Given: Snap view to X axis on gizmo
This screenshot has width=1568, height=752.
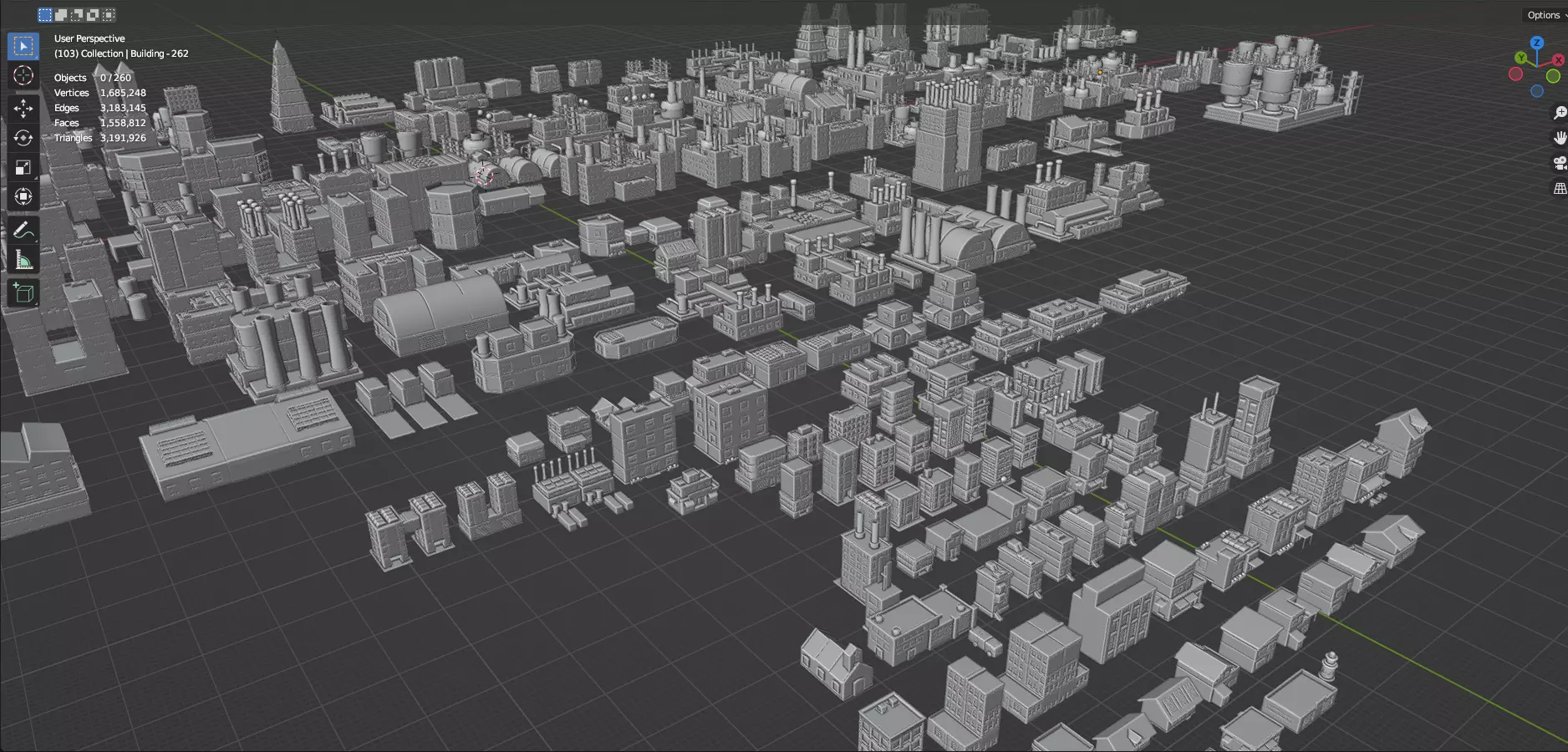Looking at the screenshot, I should [1558, 59].
